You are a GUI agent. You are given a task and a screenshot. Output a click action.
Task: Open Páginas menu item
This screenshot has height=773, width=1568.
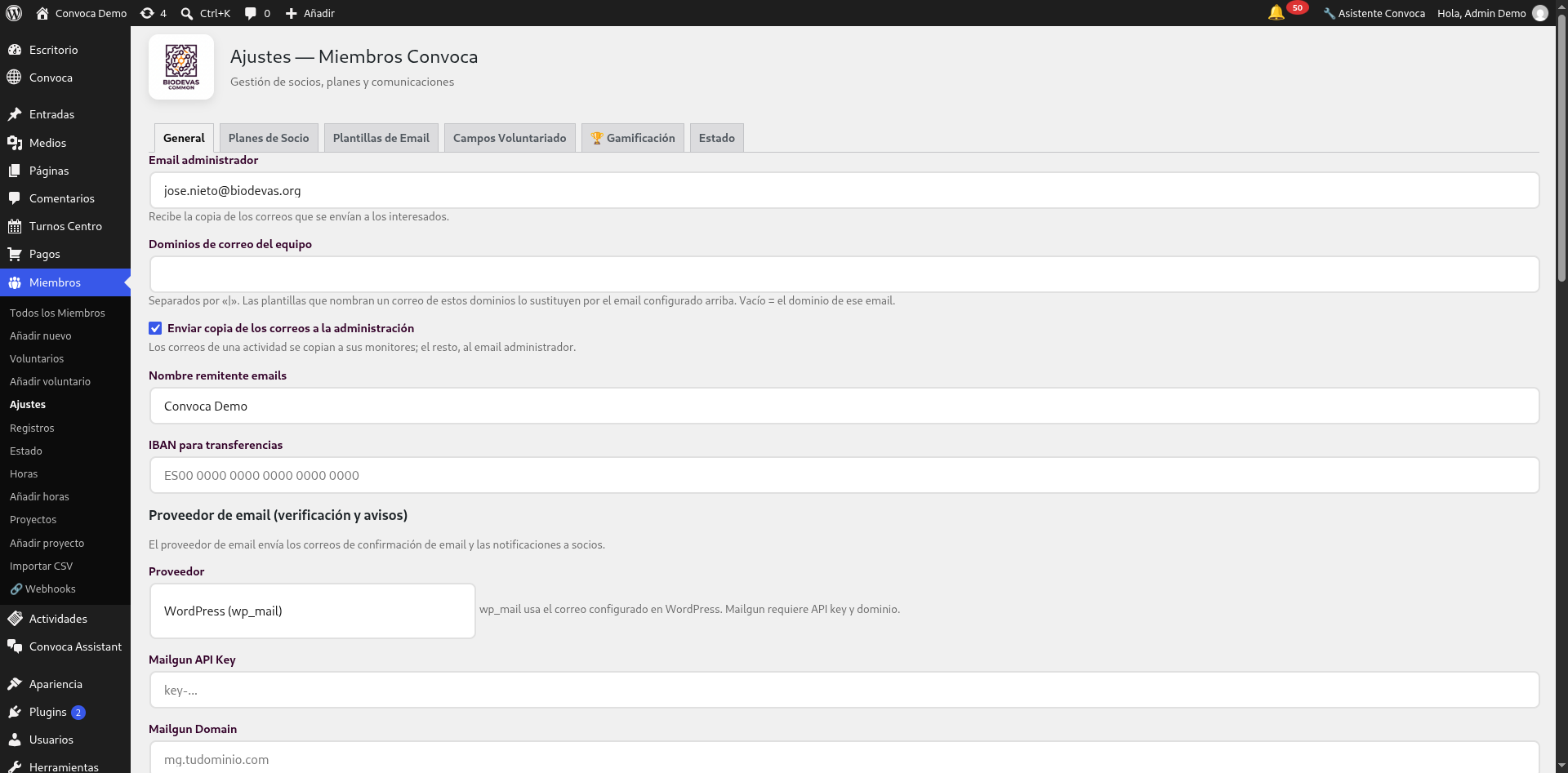click(x=65, y=171)
